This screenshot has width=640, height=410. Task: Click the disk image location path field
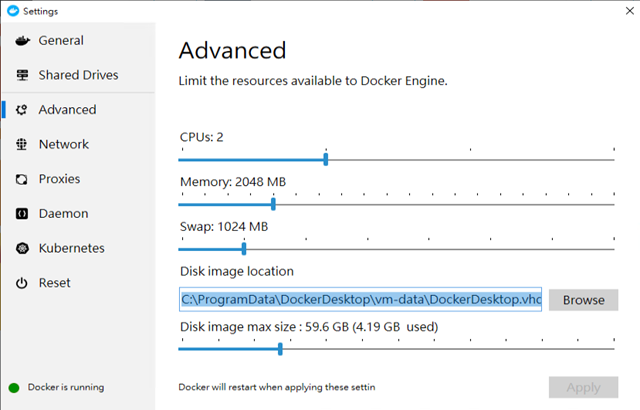pos(360,299)
